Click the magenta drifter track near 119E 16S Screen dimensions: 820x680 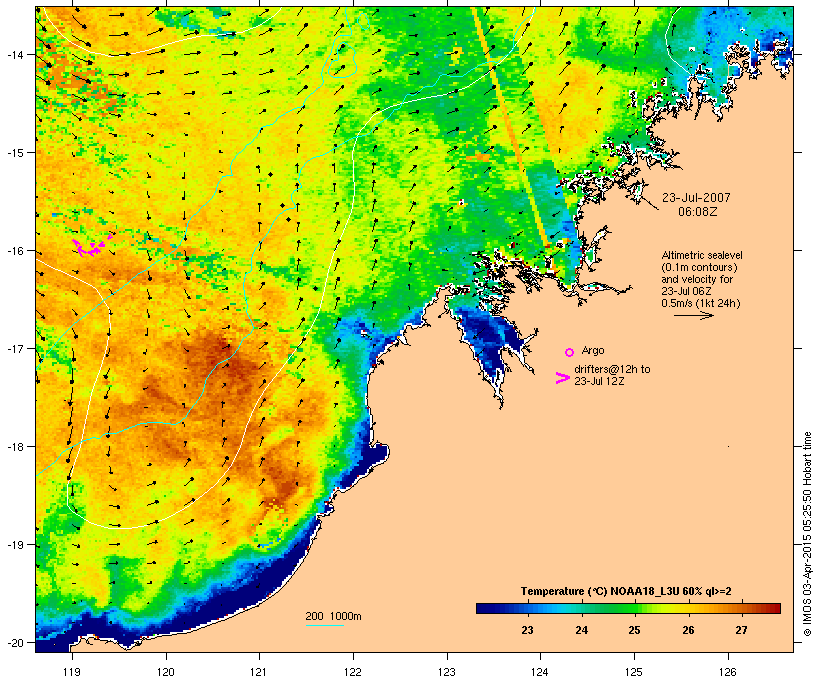tap(93, 246)
